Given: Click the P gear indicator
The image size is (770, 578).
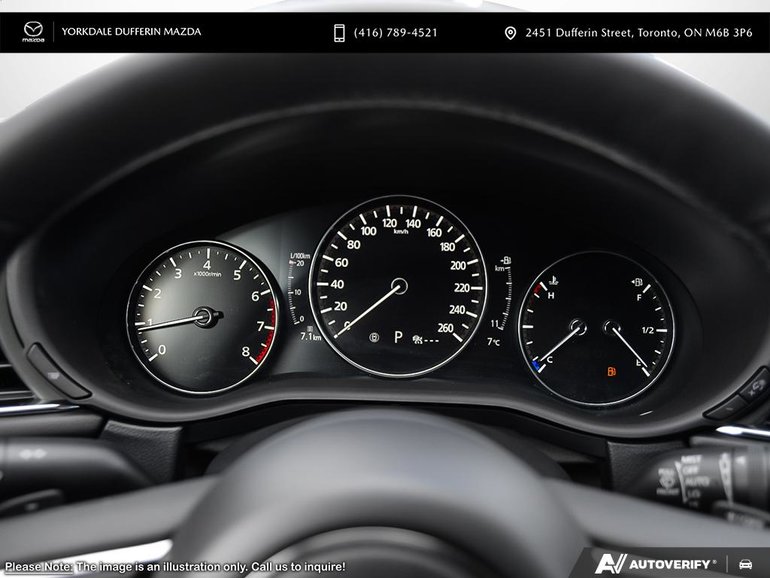Looking at the screenshot, I should pos(397,338).
